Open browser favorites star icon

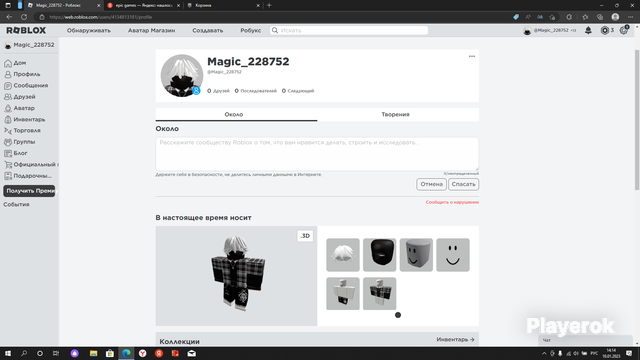[x=585, y=17]
